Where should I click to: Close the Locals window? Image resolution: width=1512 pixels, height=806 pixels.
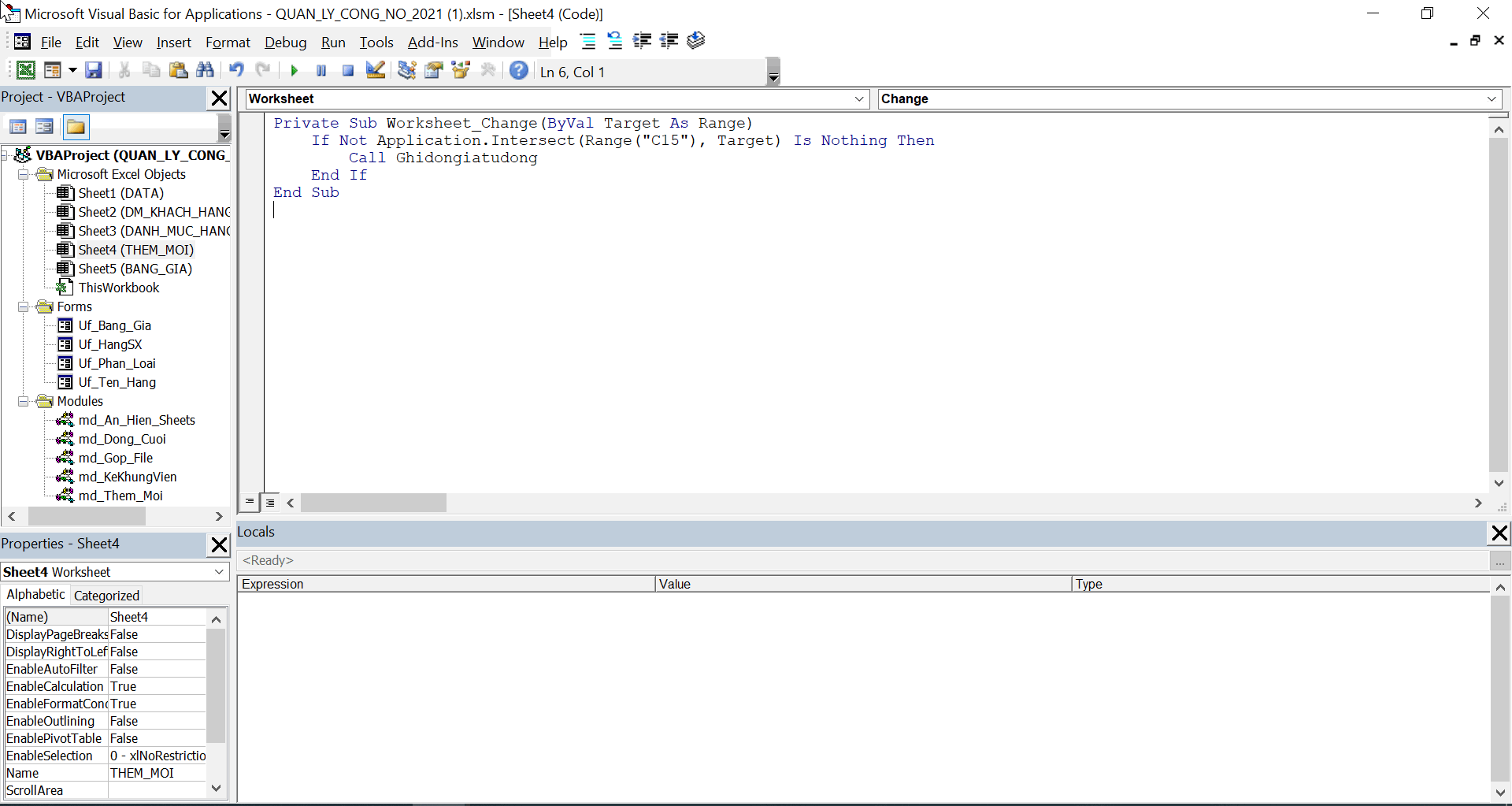click(1499, 533)
